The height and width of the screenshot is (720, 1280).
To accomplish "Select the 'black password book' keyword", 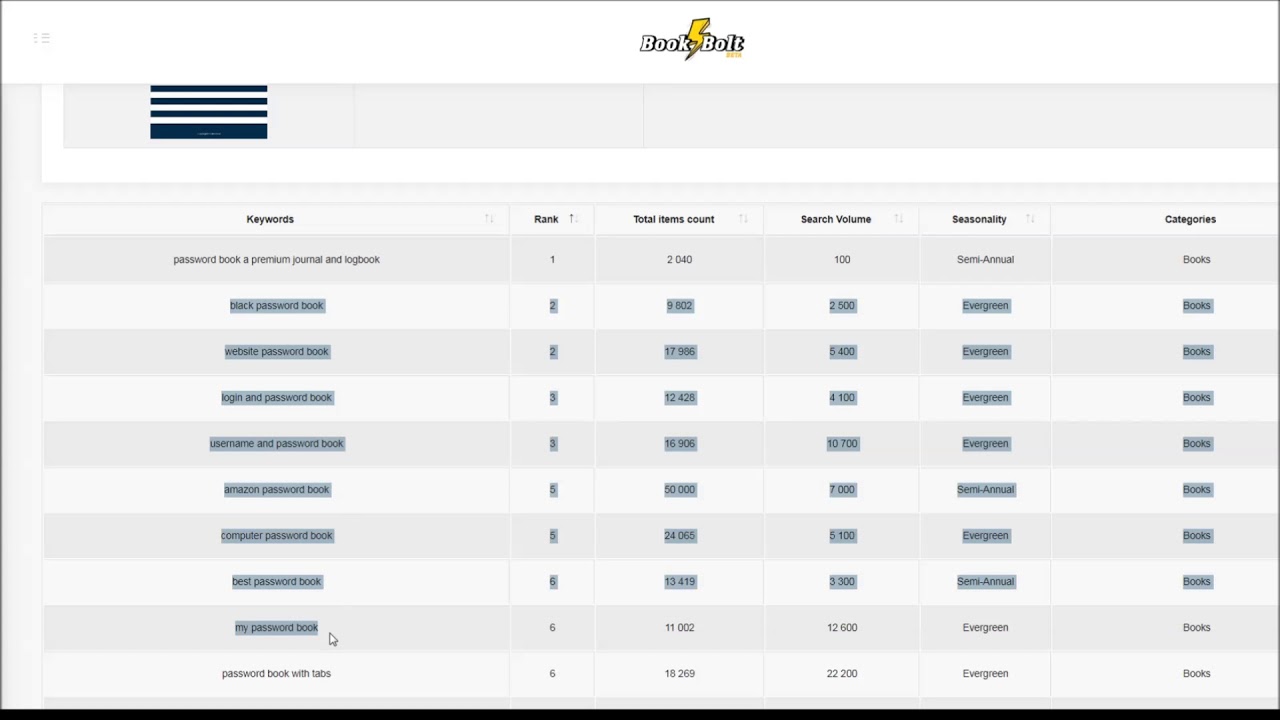I will point(277,305).
